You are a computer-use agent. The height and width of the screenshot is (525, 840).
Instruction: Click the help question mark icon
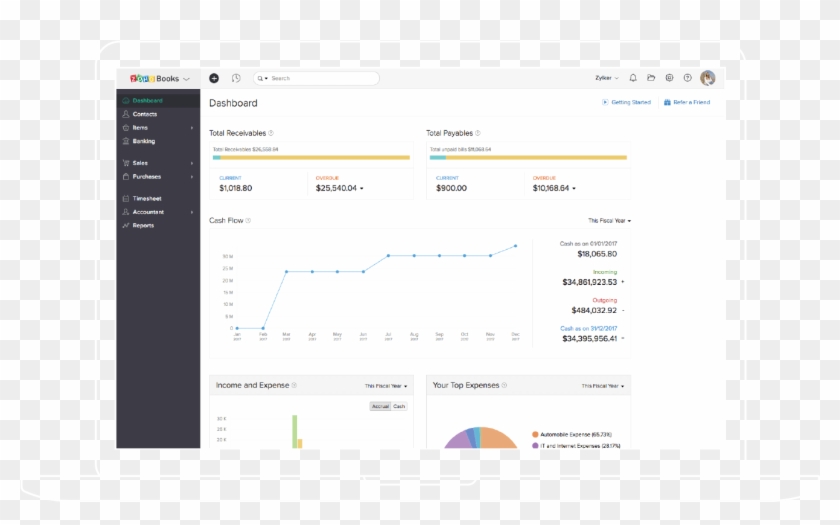tap(687, 78)
